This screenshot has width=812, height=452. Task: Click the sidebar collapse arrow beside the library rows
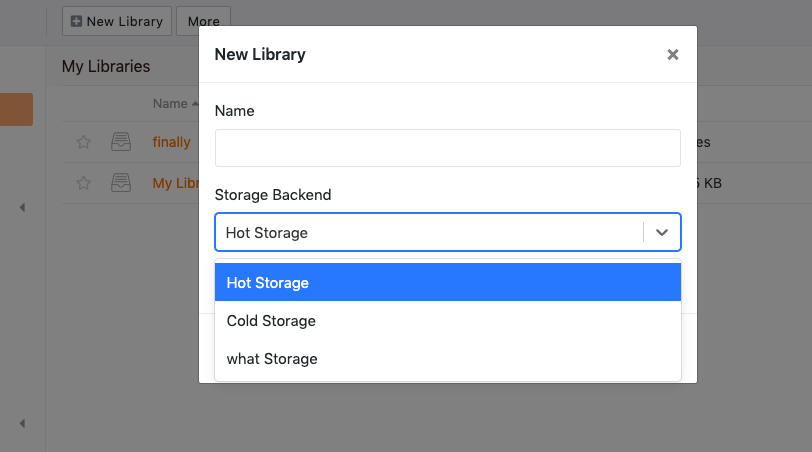click(x=22, y=208)
